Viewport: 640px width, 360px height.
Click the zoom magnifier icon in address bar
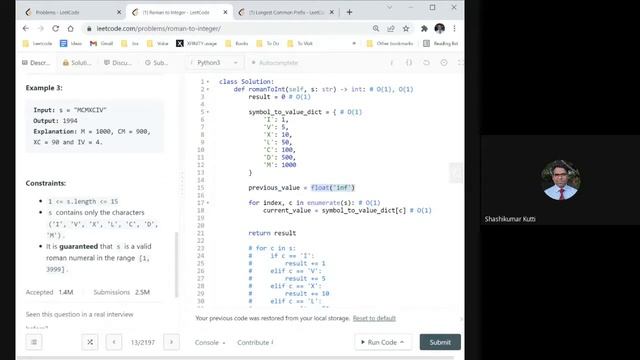[376, 29]
